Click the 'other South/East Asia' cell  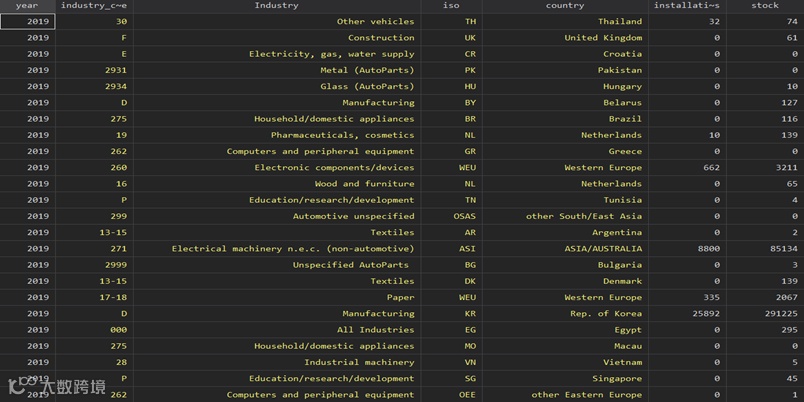click(565, 216)
